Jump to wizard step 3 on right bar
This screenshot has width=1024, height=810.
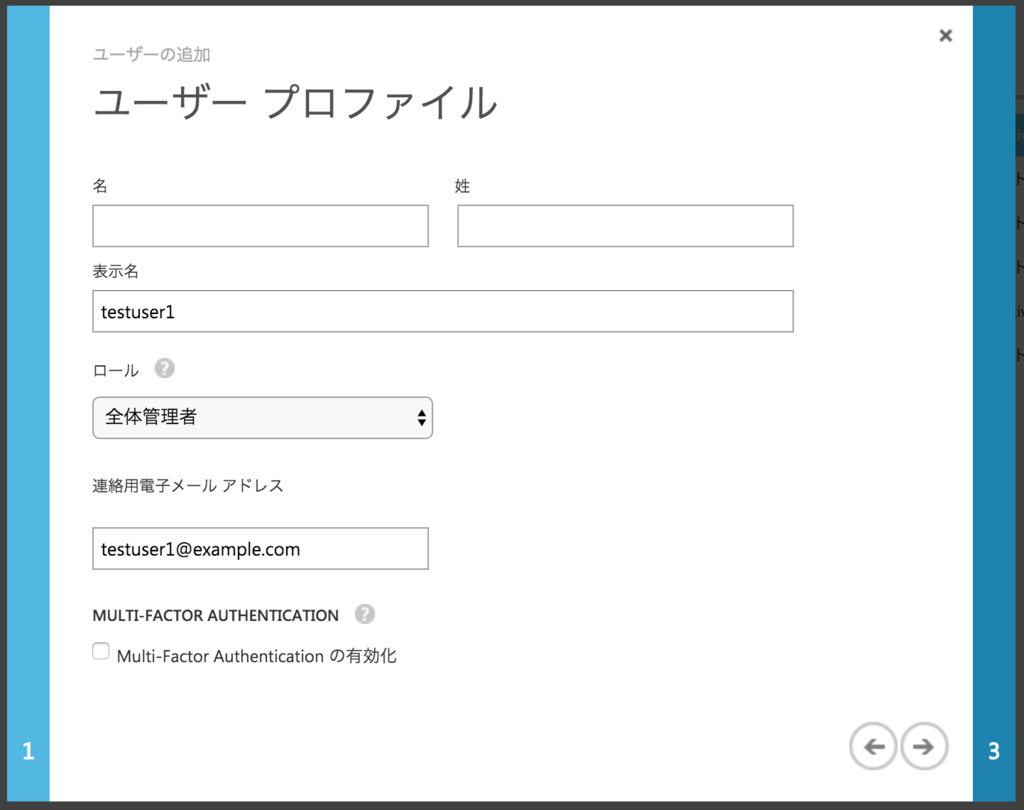point(993,751)
